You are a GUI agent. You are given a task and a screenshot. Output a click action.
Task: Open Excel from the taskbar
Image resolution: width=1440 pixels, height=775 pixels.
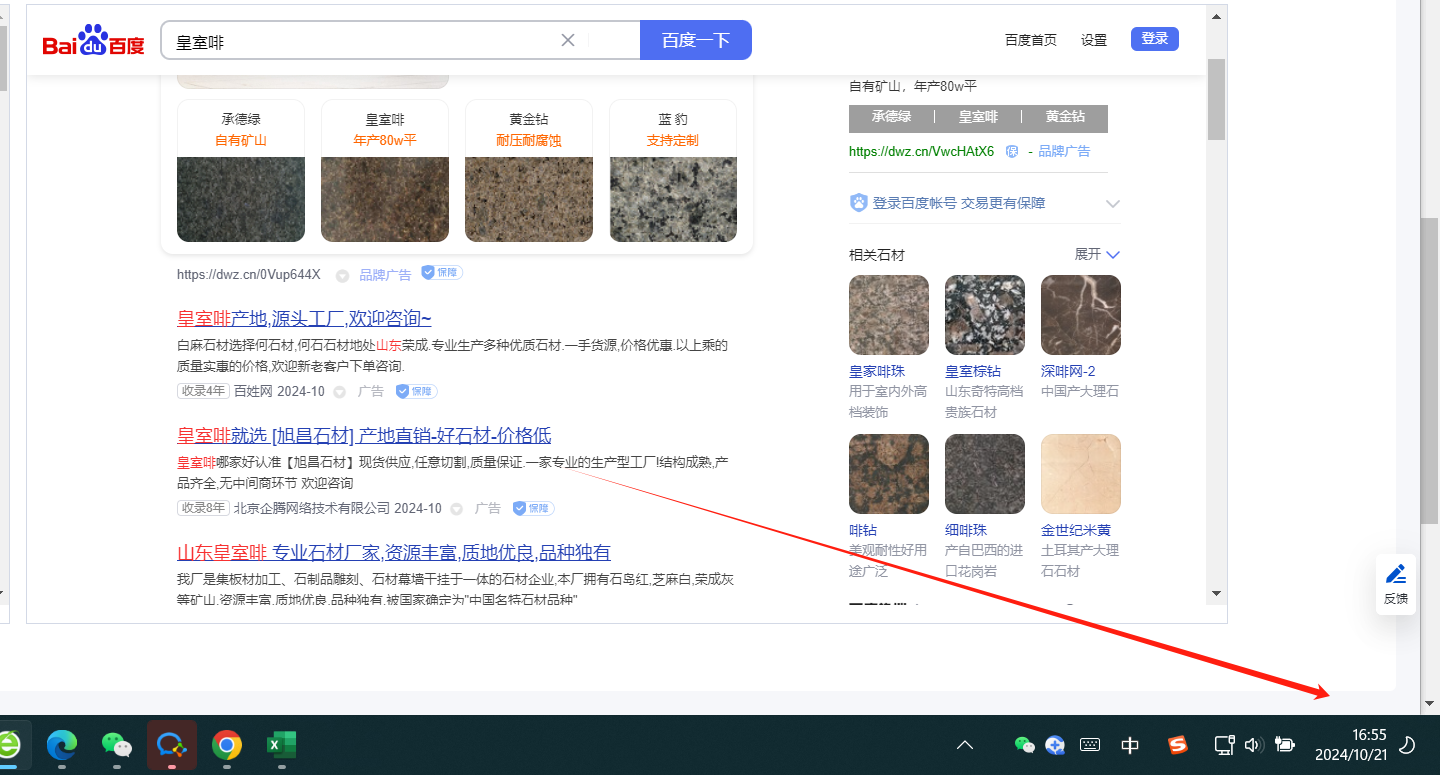coord(281,745)
